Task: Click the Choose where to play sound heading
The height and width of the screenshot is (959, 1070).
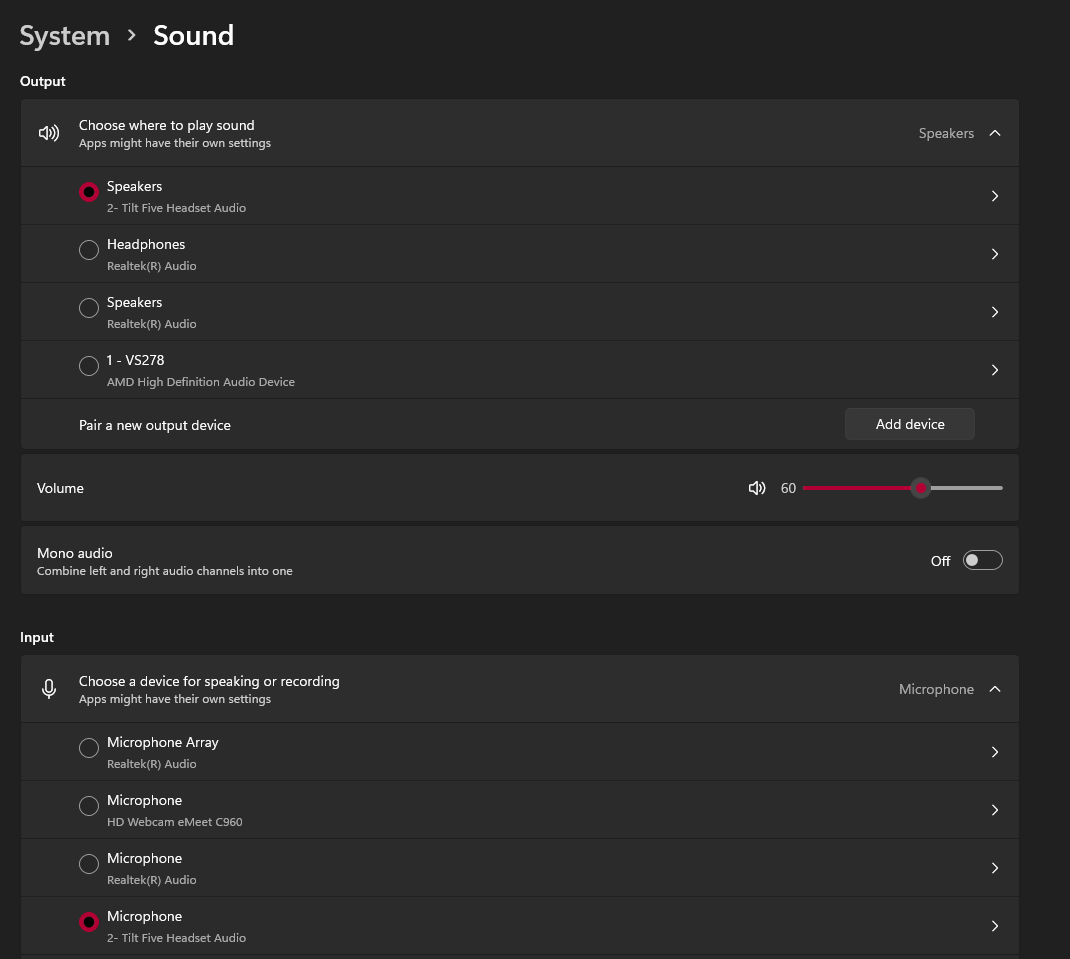Action: coord(167,125)
